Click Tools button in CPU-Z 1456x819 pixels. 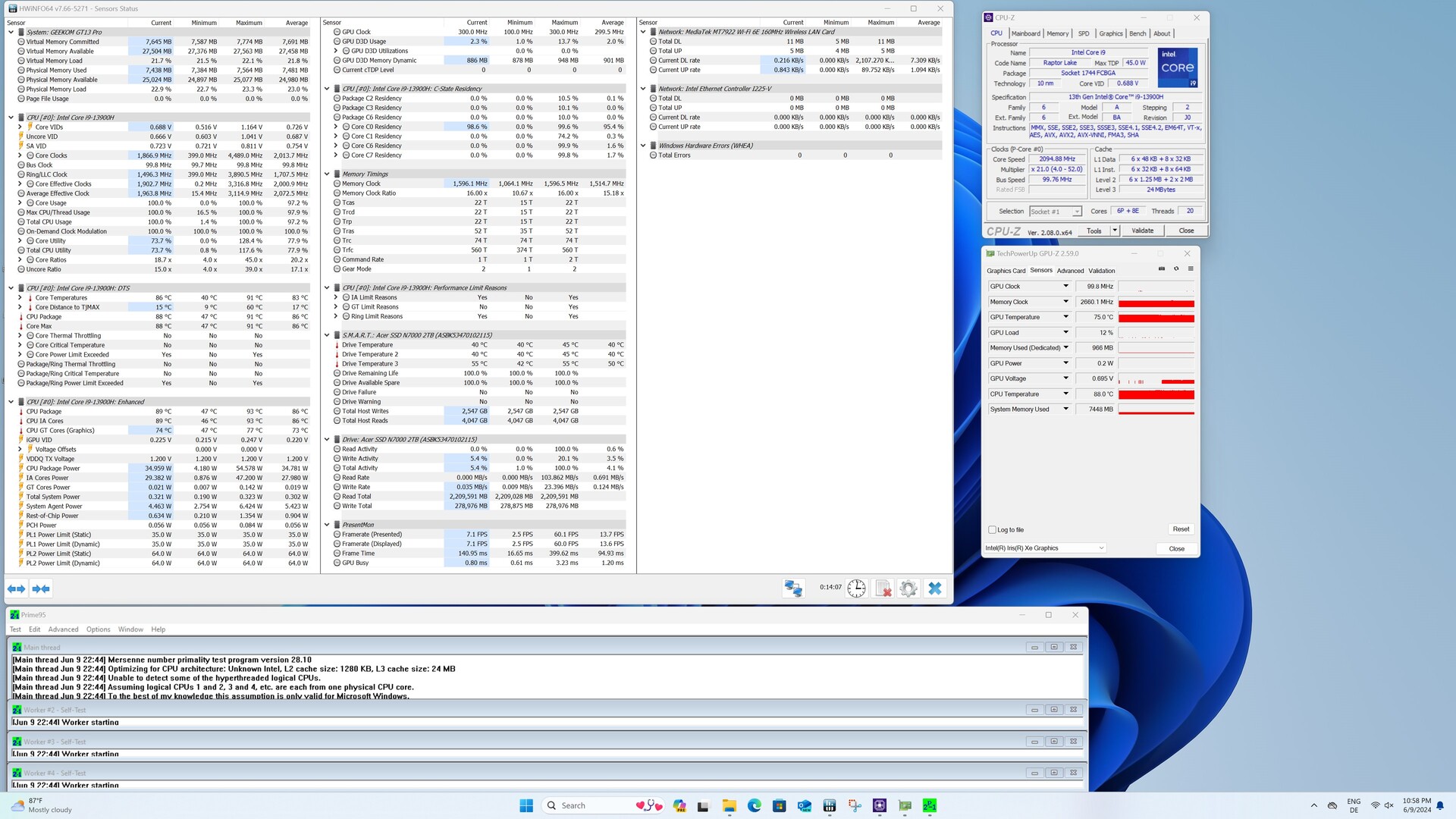pos(1094,231)
